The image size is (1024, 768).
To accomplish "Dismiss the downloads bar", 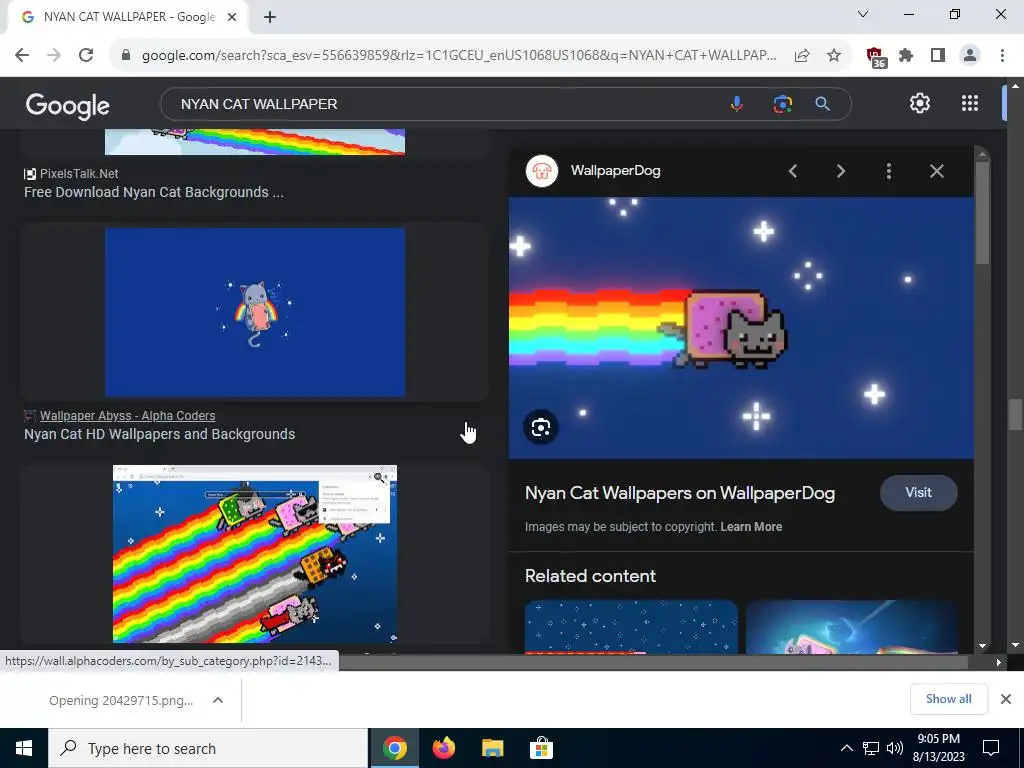I will coord(1006,699).
